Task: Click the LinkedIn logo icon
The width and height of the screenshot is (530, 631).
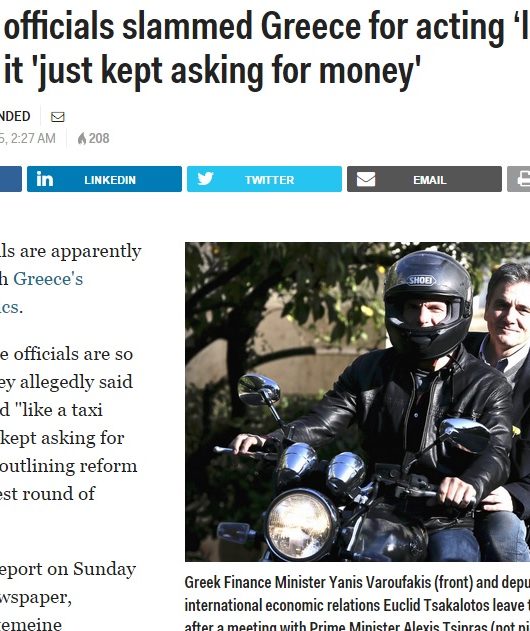Action: 44,179
